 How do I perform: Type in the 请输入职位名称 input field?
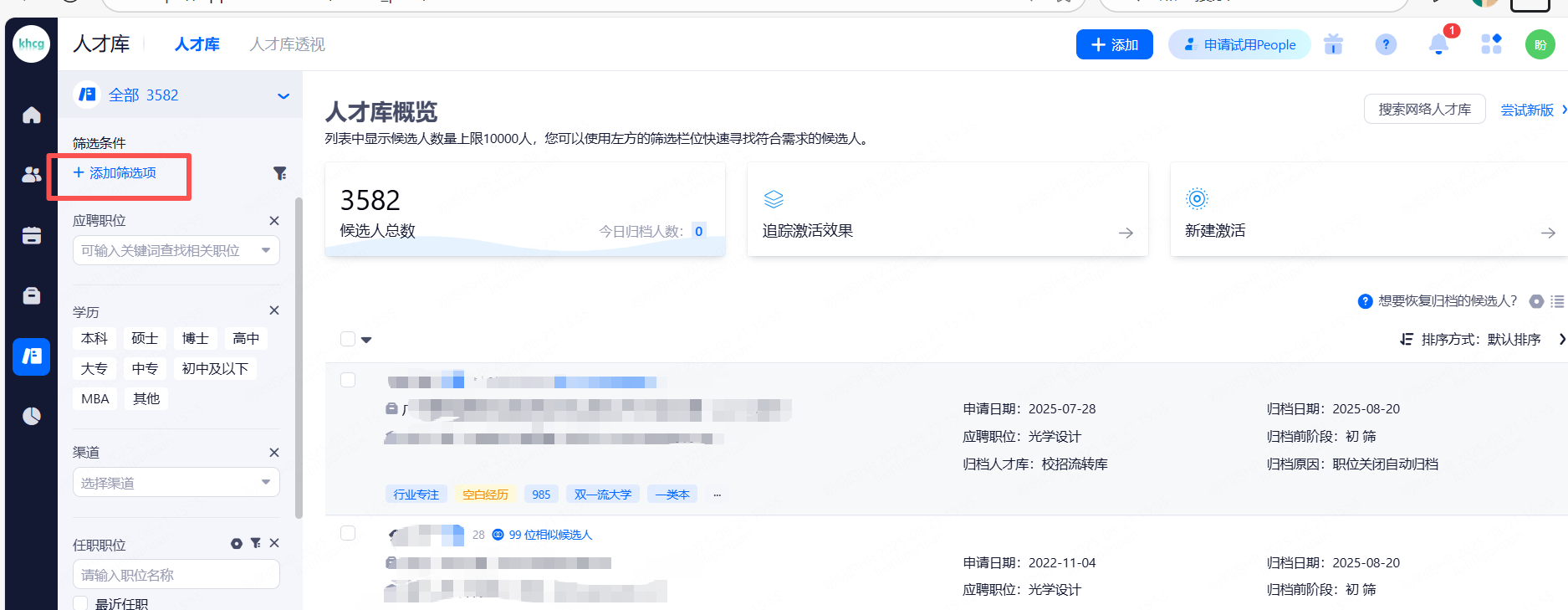tap(176, 575)
